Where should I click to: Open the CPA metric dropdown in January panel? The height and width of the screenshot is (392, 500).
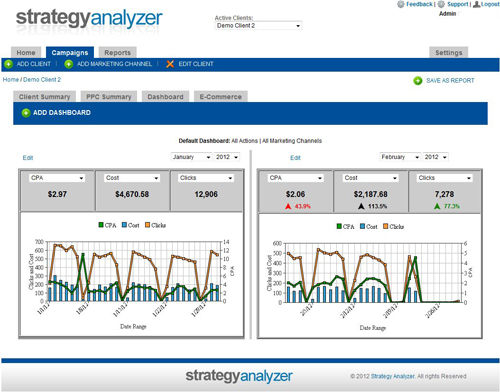[x=57, y=178]
